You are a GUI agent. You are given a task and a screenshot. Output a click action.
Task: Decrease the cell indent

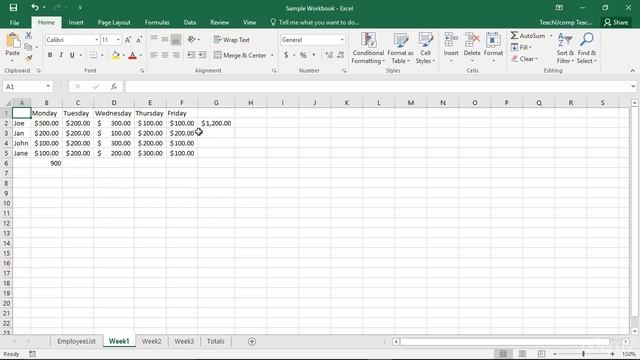191,55
